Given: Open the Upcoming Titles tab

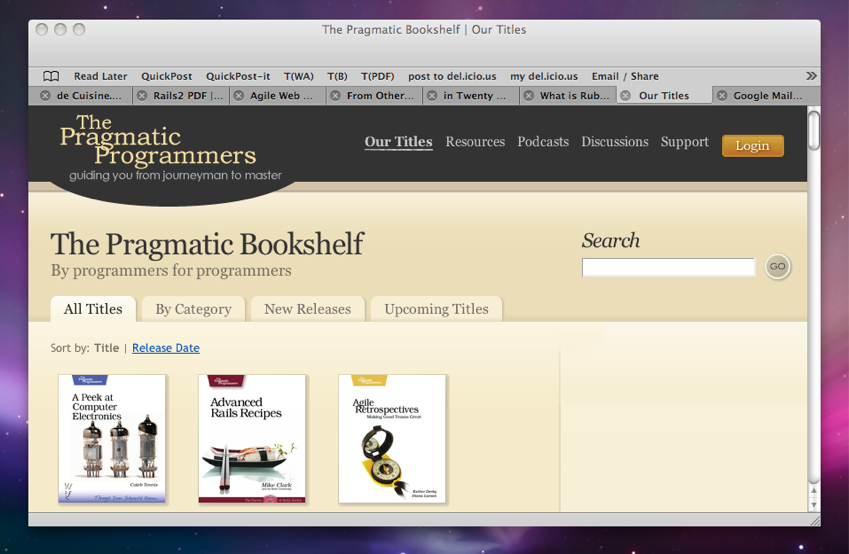Looking at the screenshot, I should (x=436, y=309).
